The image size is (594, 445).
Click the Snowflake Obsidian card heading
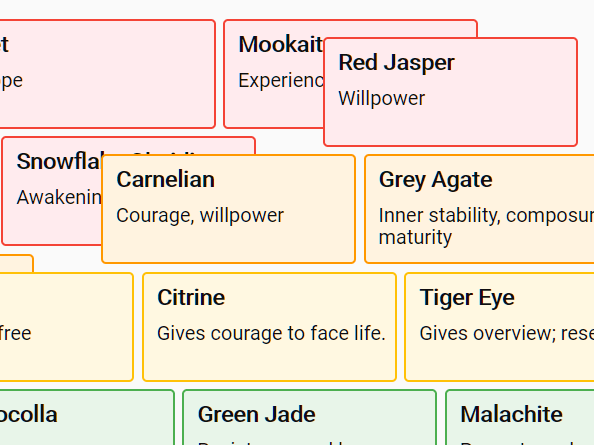59,161
